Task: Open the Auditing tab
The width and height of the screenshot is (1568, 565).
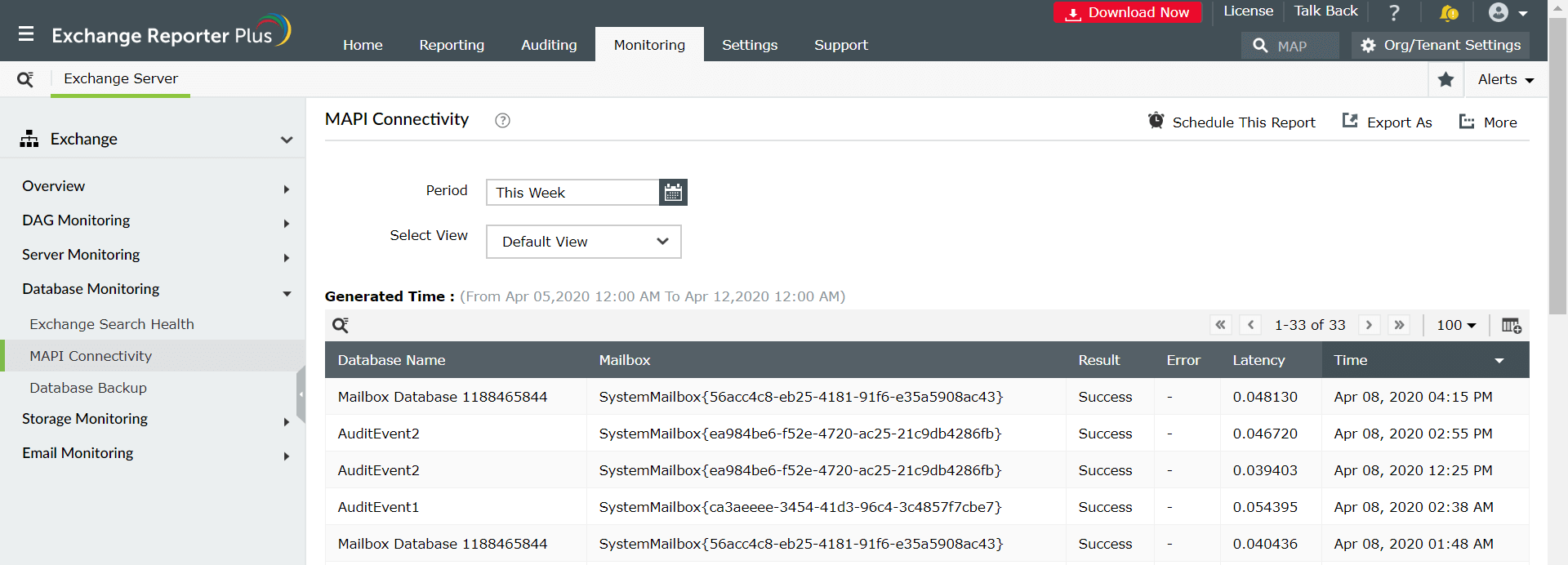Action: pyautogui.click(x=549, y=45)
